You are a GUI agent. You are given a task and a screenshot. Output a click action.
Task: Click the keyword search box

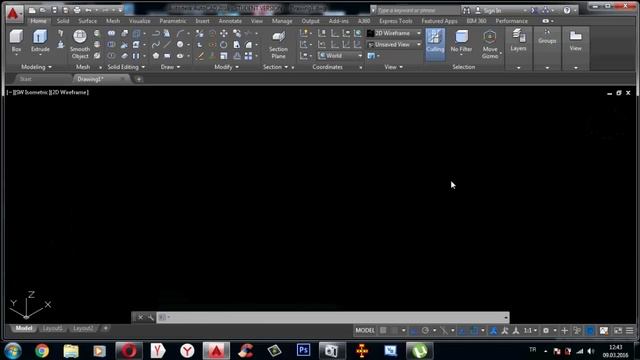(417, 10)
